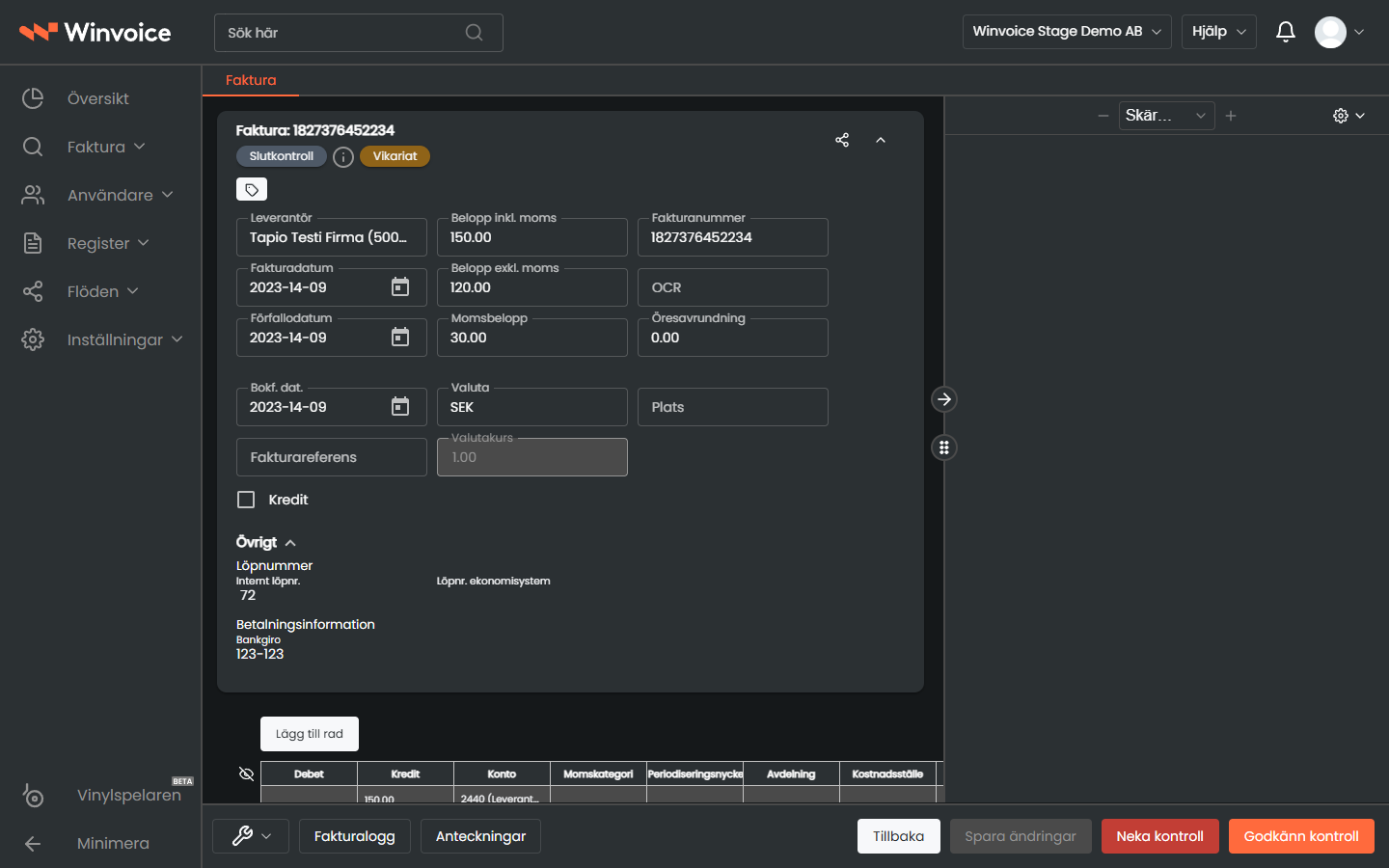This screenshot has width=1389, height=868.
Task: Open the Bokf. dat. calendar picker
Action: 400,407
